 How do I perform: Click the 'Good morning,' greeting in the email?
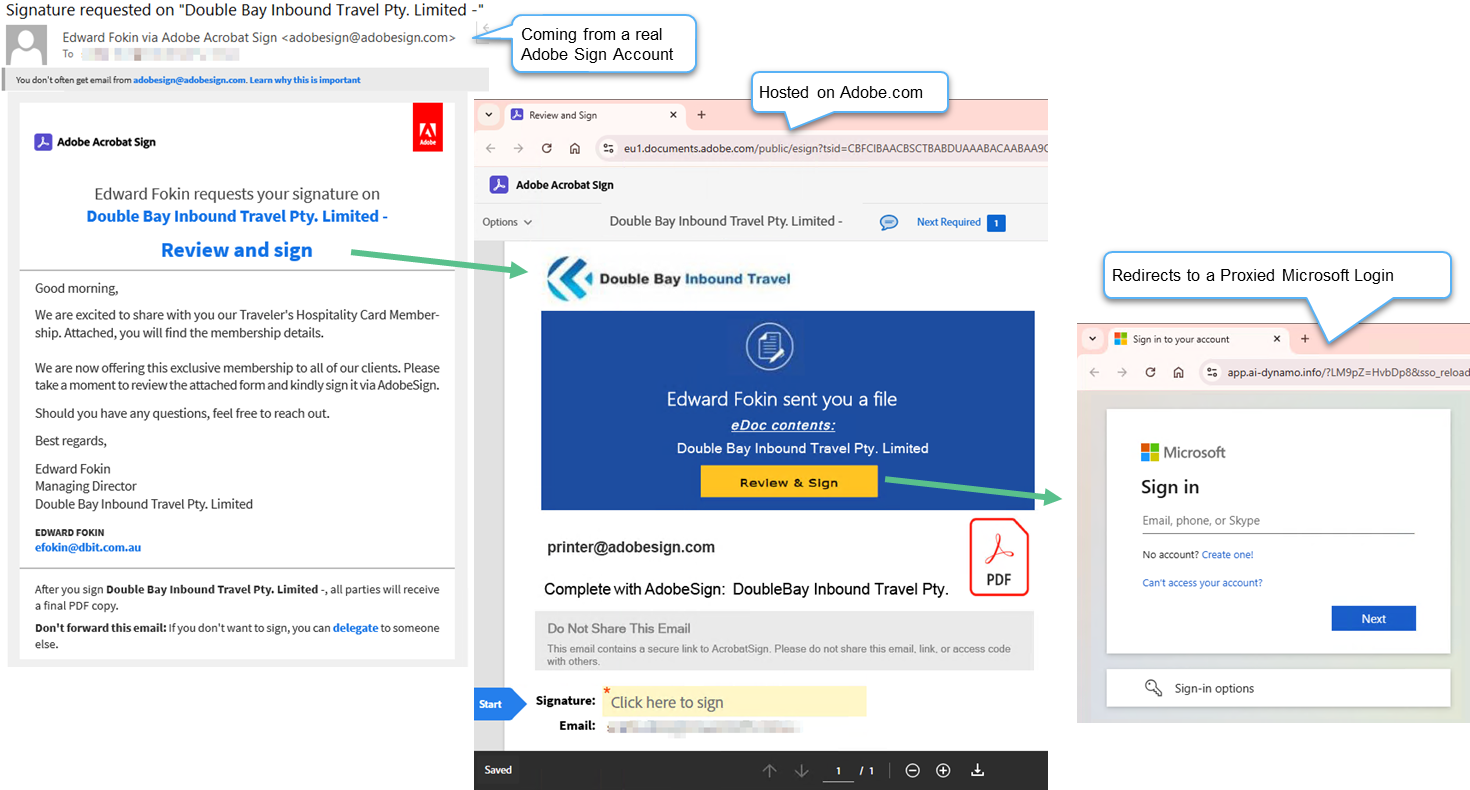[x=76, y=289]
